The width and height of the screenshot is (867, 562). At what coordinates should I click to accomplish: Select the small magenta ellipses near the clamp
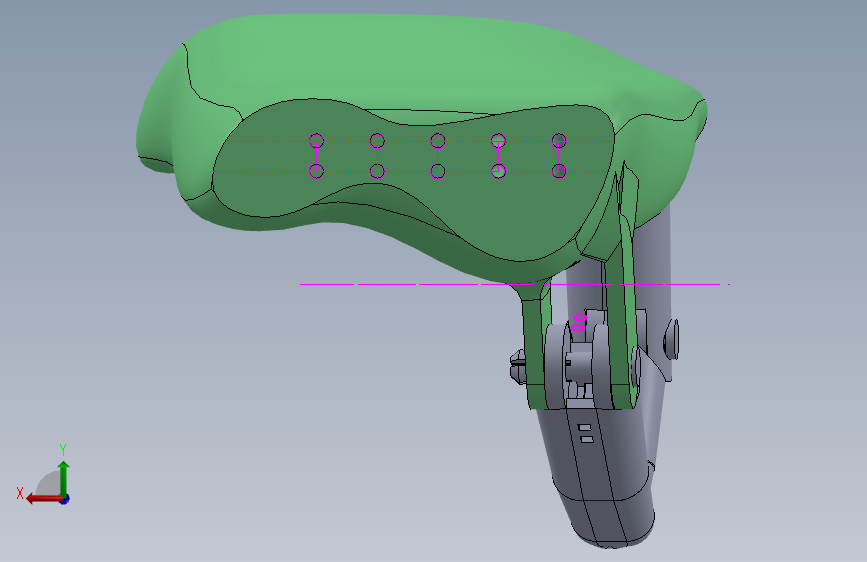pyautogui.click(x=578, y=323)
